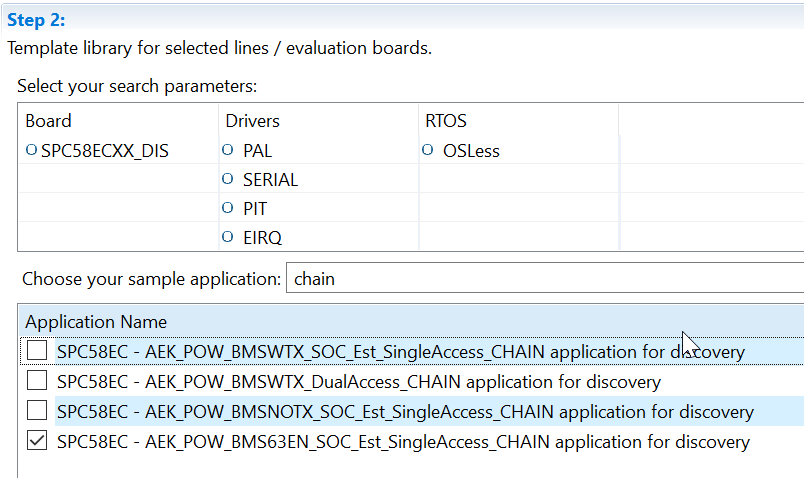Check the BMSWTX_SOC_Est_SingleAccess_CHAIN application checkbox
This screenshot has height=478, width=804.
pyautogui.click(x=37, y=352)
